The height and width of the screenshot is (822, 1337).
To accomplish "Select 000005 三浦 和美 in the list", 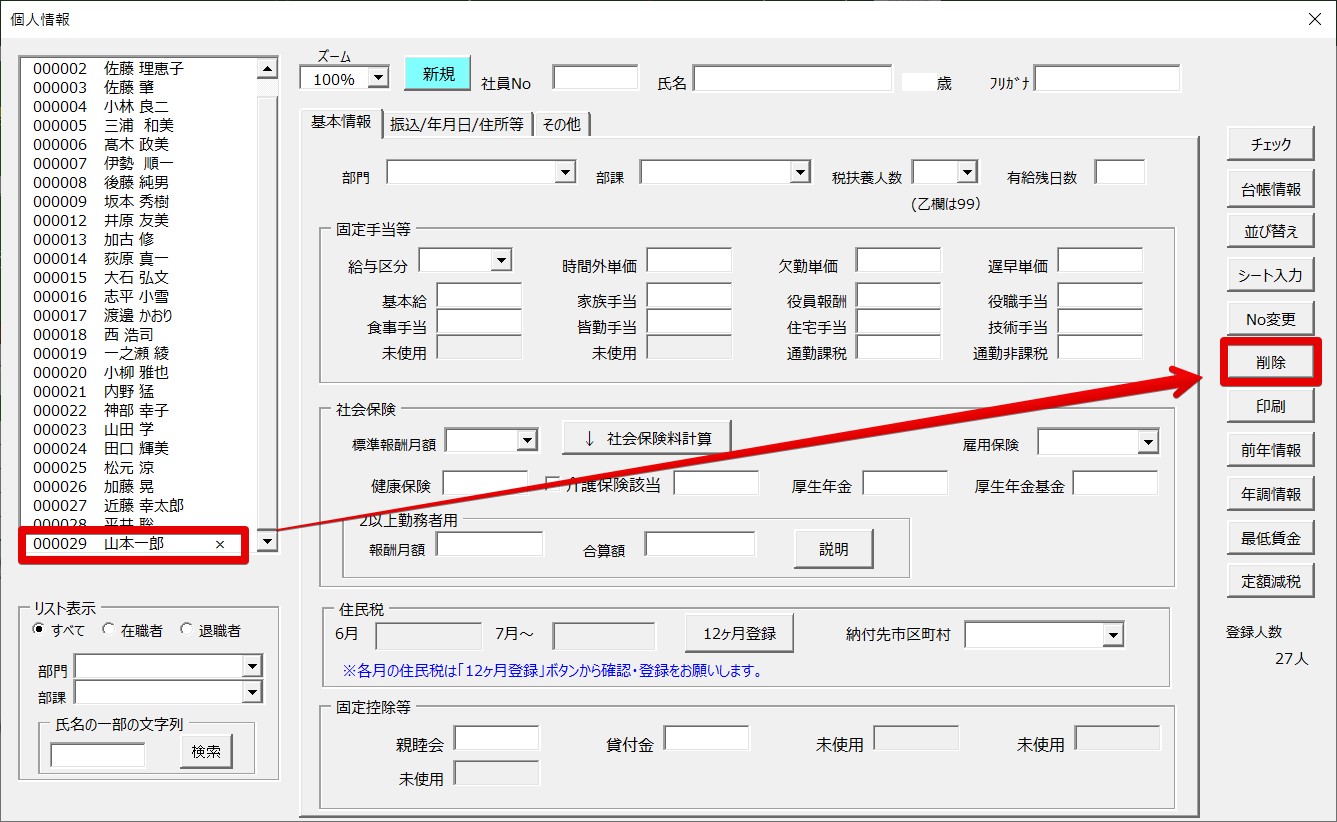I will [139, 125].
